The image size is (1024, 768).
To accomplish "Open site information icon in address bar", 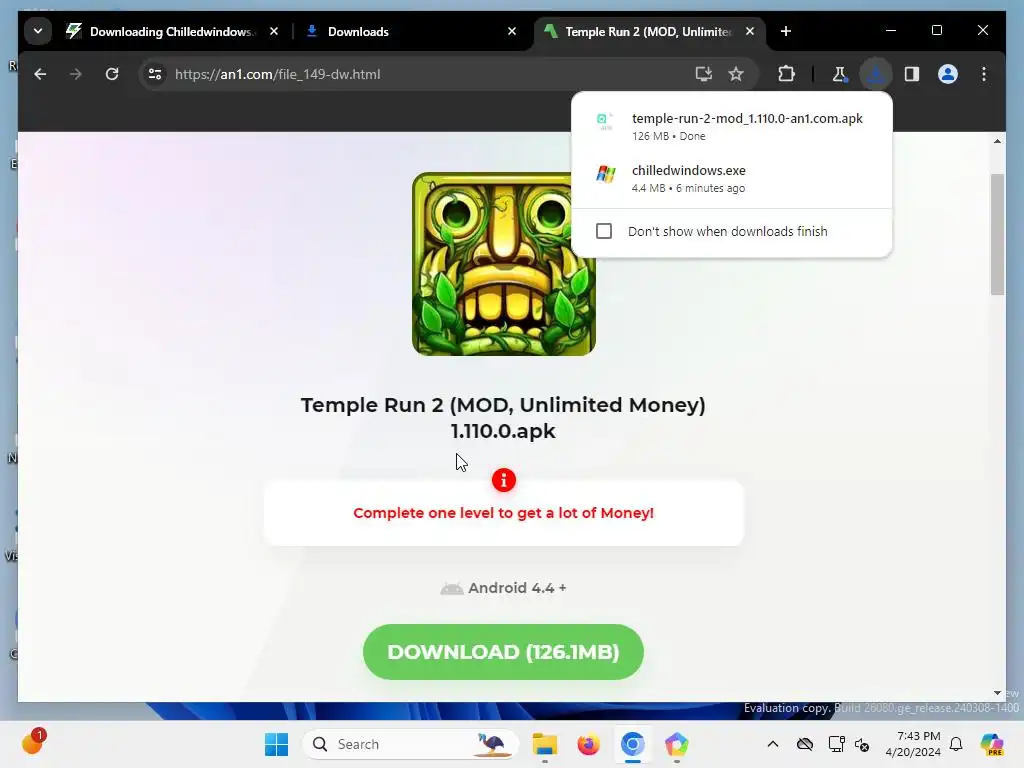I will [x=155, y=74].
